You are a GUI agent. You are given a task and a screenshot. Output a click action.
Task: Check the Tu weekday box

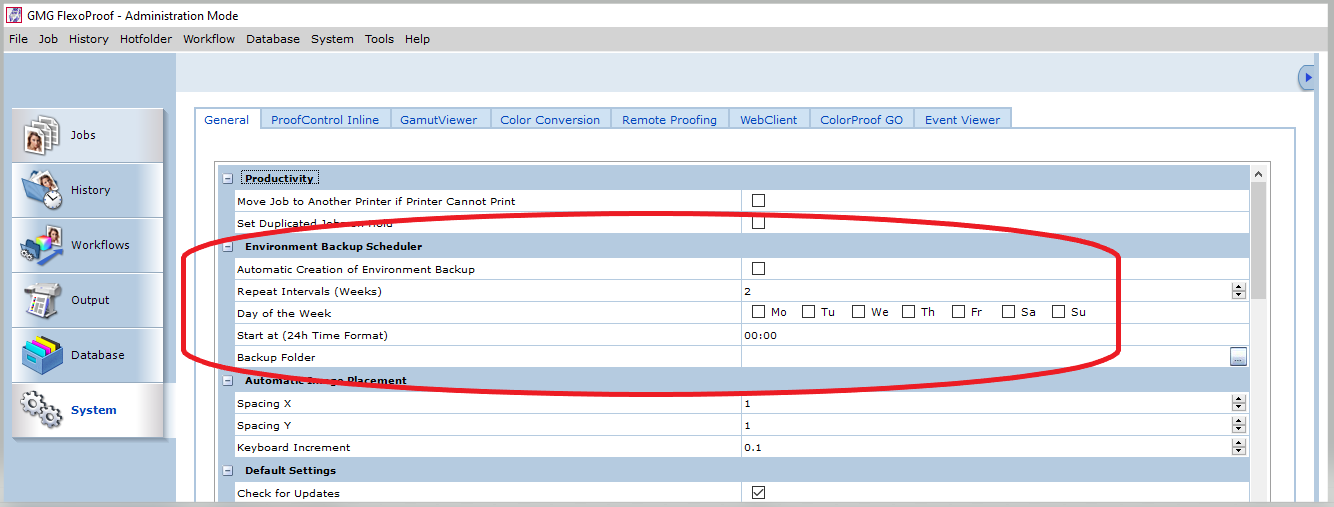click(808, 312)
